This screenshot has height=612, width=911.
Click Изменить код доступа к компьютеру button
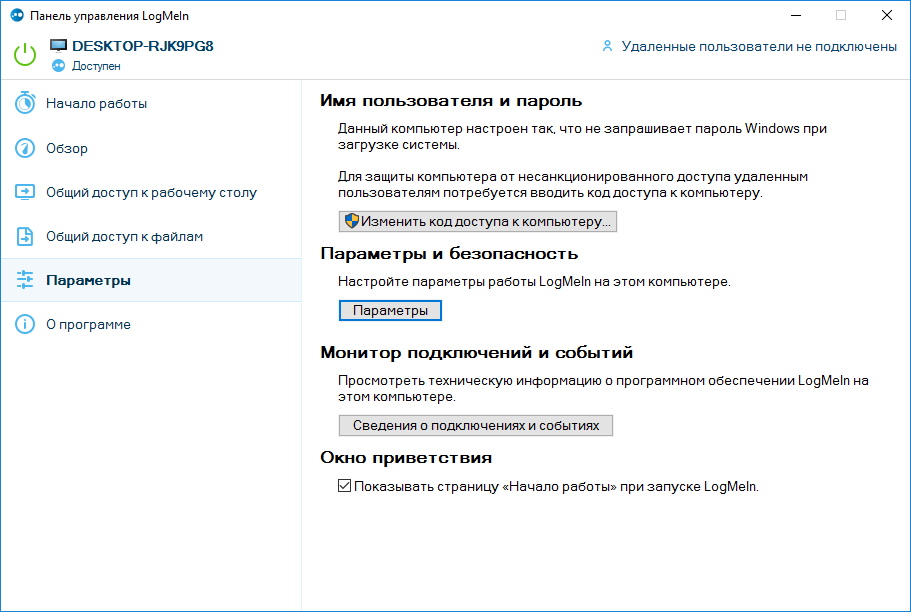click(478, 221)
